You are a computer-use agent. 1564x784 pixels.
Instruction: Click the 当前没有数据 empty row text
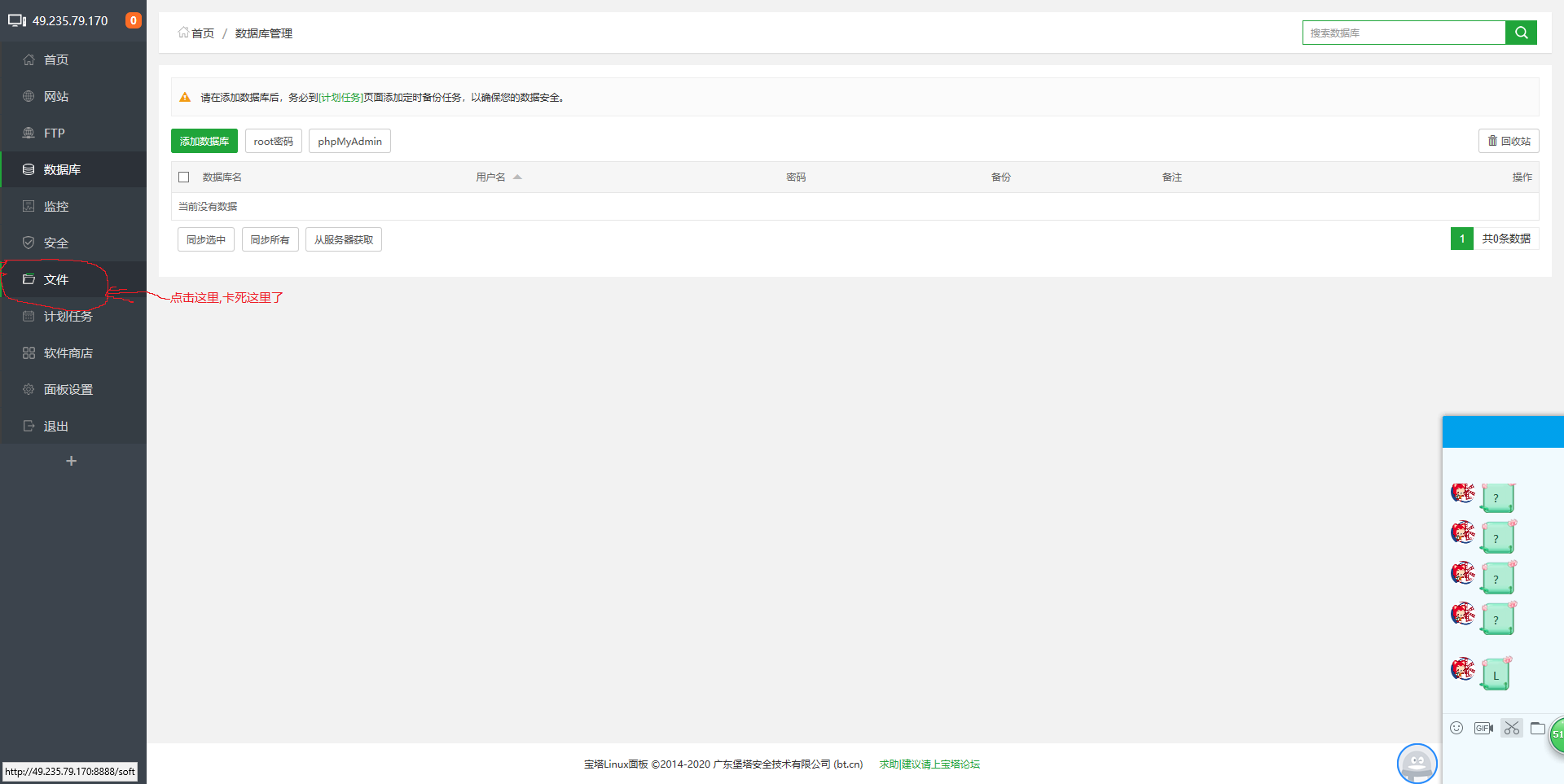click(x=208, y=207)
